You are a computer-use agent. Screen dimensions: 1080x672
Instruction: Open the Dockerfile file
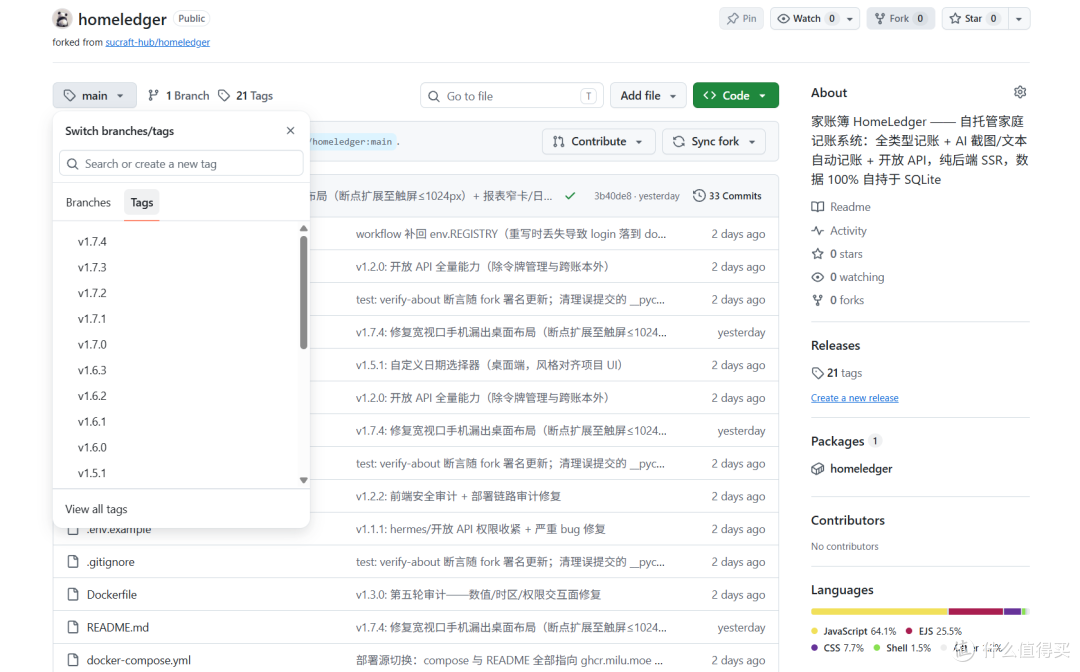112,595
